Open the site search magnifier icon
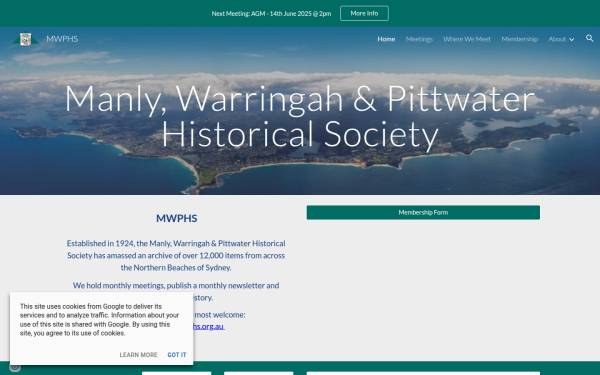Screen dimensions: 600x375 tap(589, 38)
